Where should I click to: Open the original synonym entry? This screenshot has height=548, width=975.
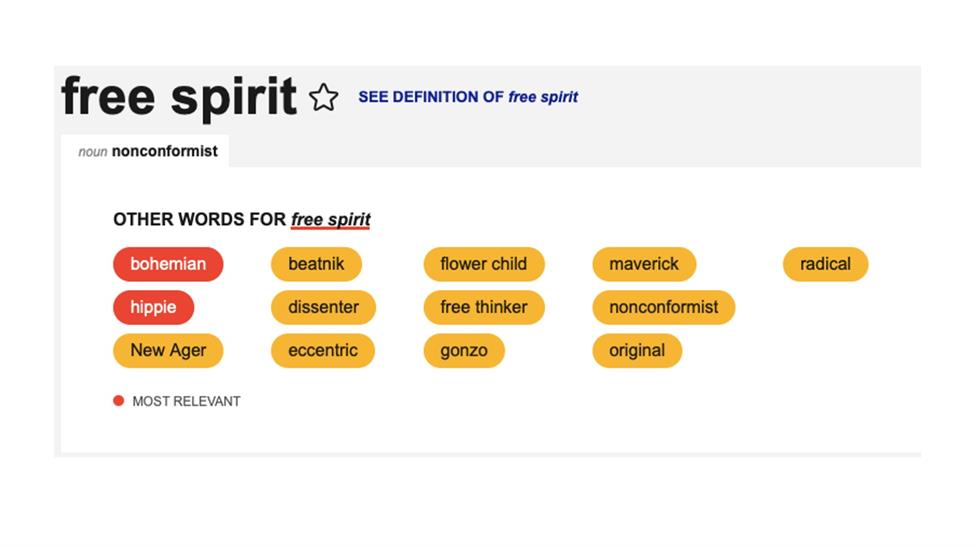click(x=637, y=350)
